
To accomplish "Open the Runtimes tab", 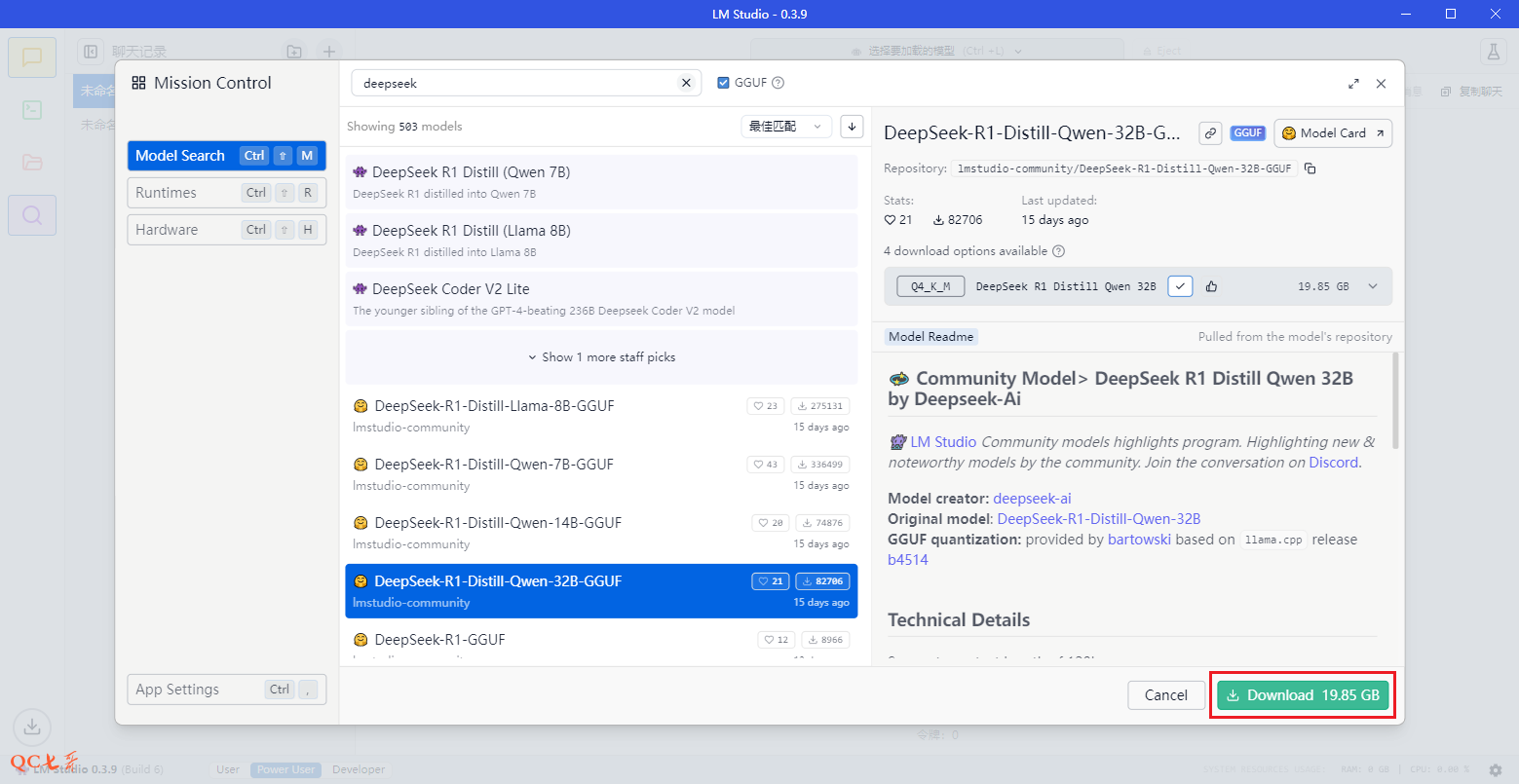I will [x=226, y=193].
